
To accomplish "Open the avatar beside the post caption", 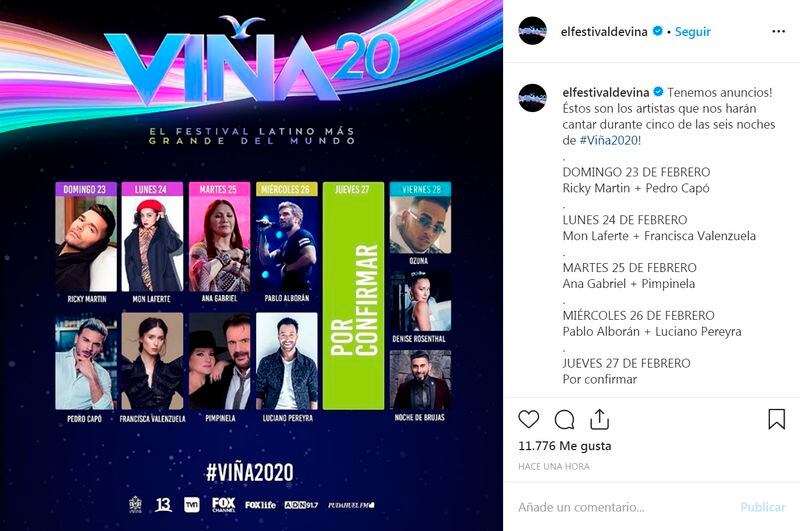I will [532, 97].
